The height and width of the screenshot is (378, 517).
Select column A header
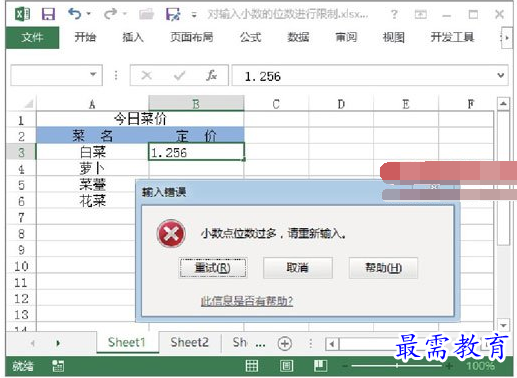click(92, 104)
